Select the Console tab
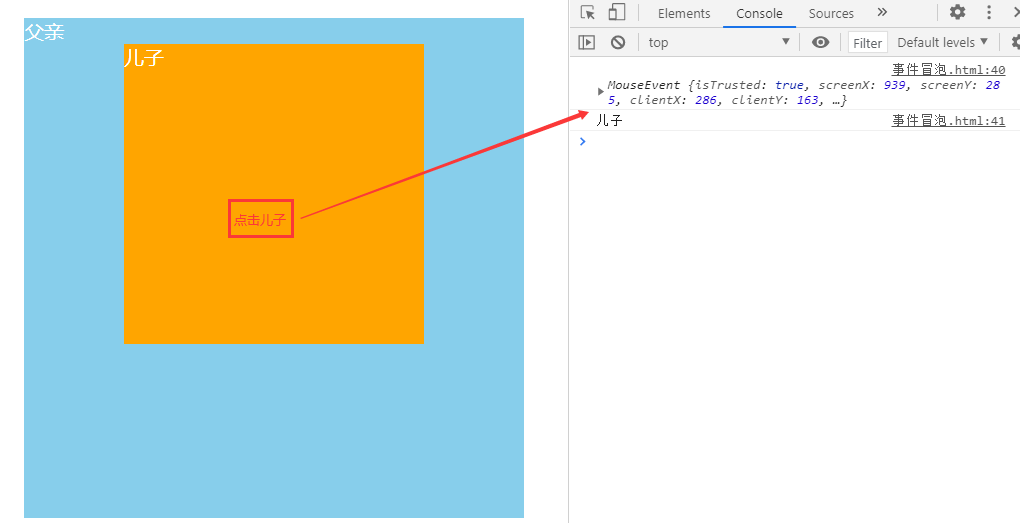The height and width of the screenshot is (523, 1020). 759,13
